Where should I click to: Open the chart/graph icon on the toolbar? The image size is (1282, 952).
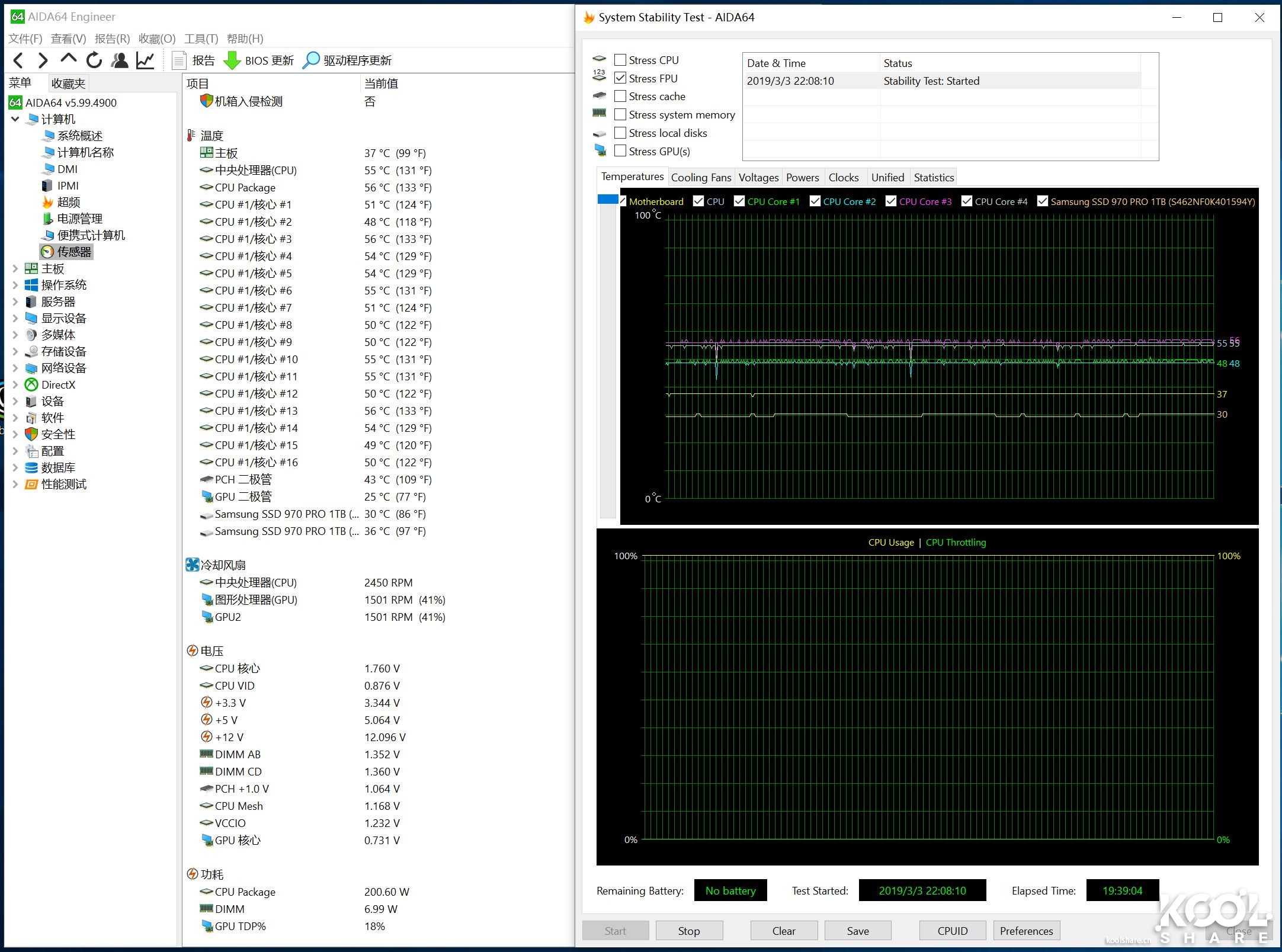click(x=145, y=60)
